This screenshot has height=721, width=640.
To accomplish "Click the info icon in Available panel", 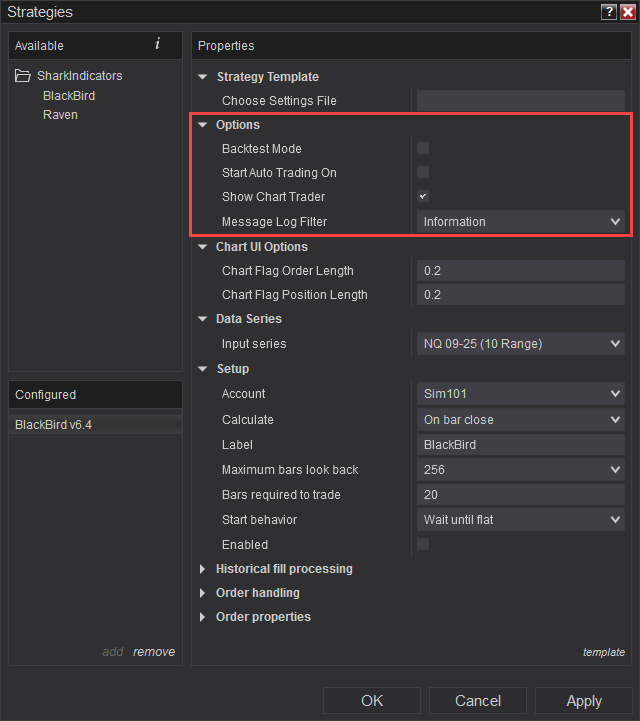I will pyautogui.click(x=158, y=44).
